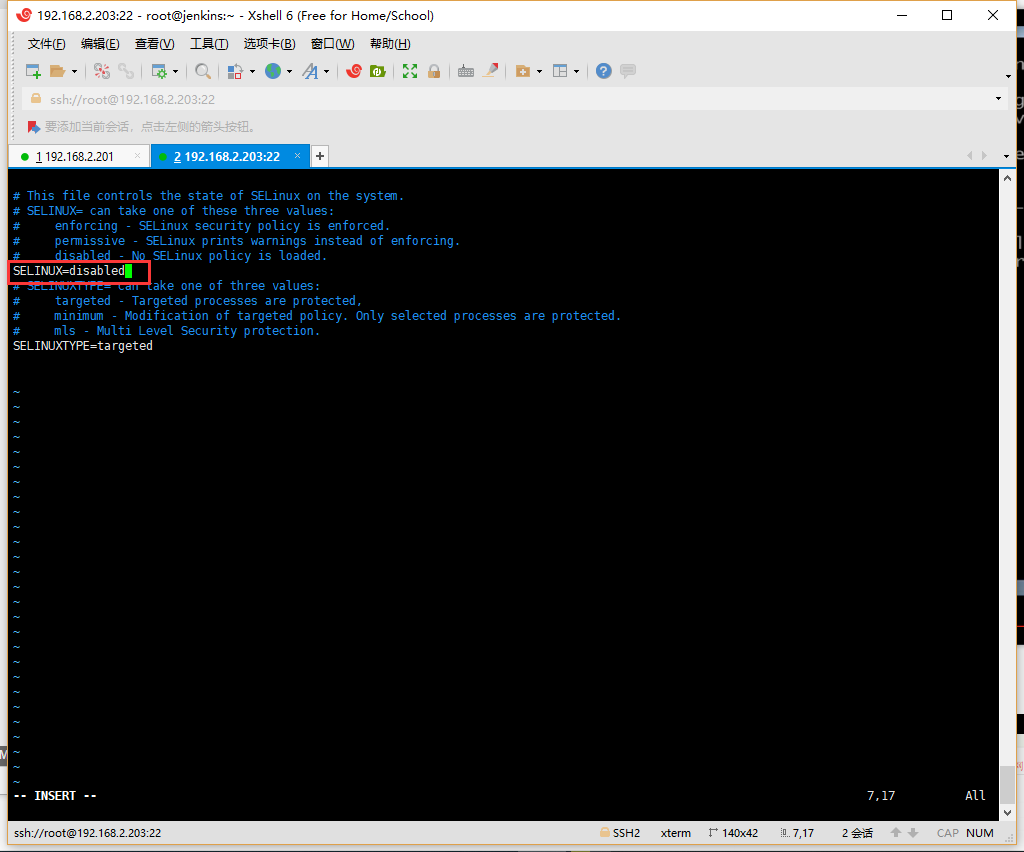Image resolution: width=1024 pixels, height=852 pixels.
Task: Click the color scheme icon
Action: 235,71
